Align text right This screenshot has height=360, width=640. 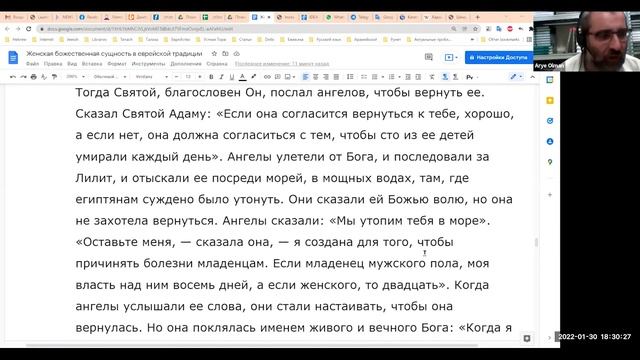point(326,77)
